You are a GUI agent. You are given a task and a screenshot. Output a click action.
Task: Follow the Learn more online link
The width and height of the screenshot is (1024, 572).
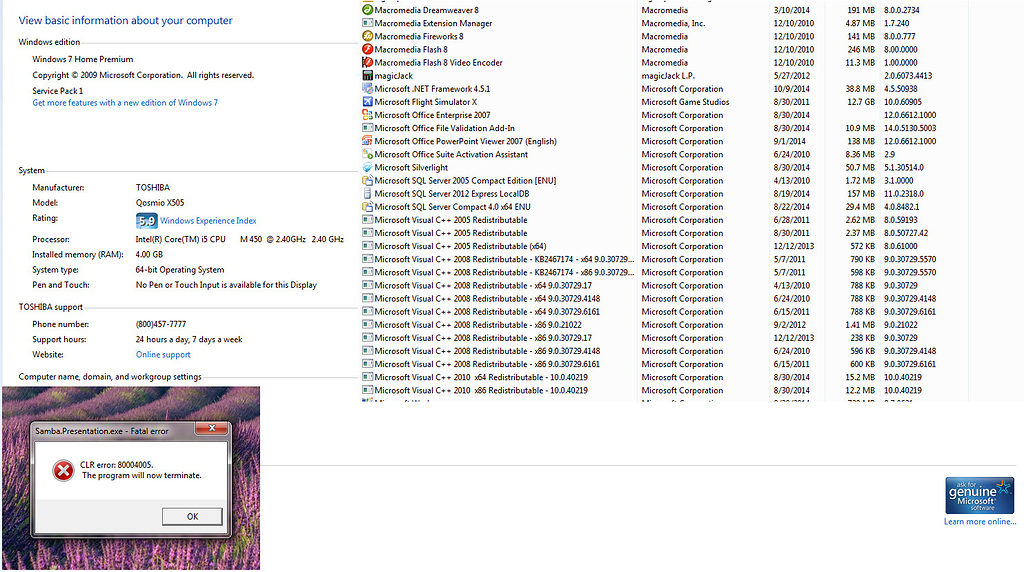point(980,522)
